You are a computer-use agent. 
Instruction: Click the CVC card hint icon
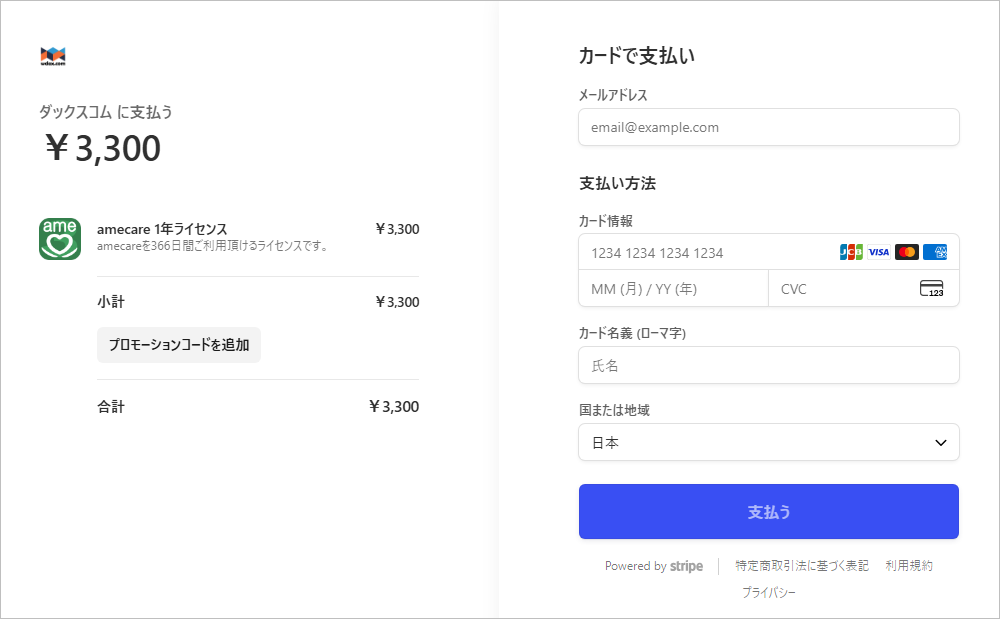coord(931,289)
